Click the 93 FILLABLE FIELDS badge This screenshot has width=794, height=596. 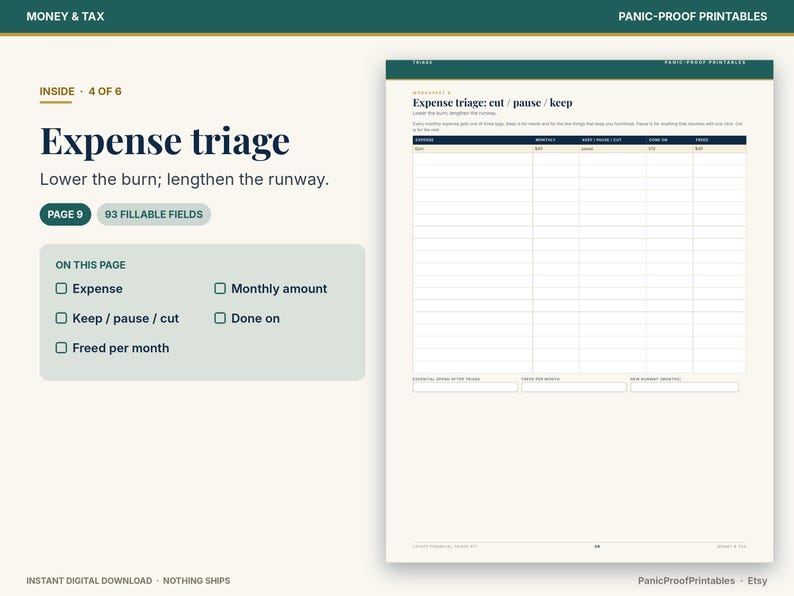[x=154, y=214]
